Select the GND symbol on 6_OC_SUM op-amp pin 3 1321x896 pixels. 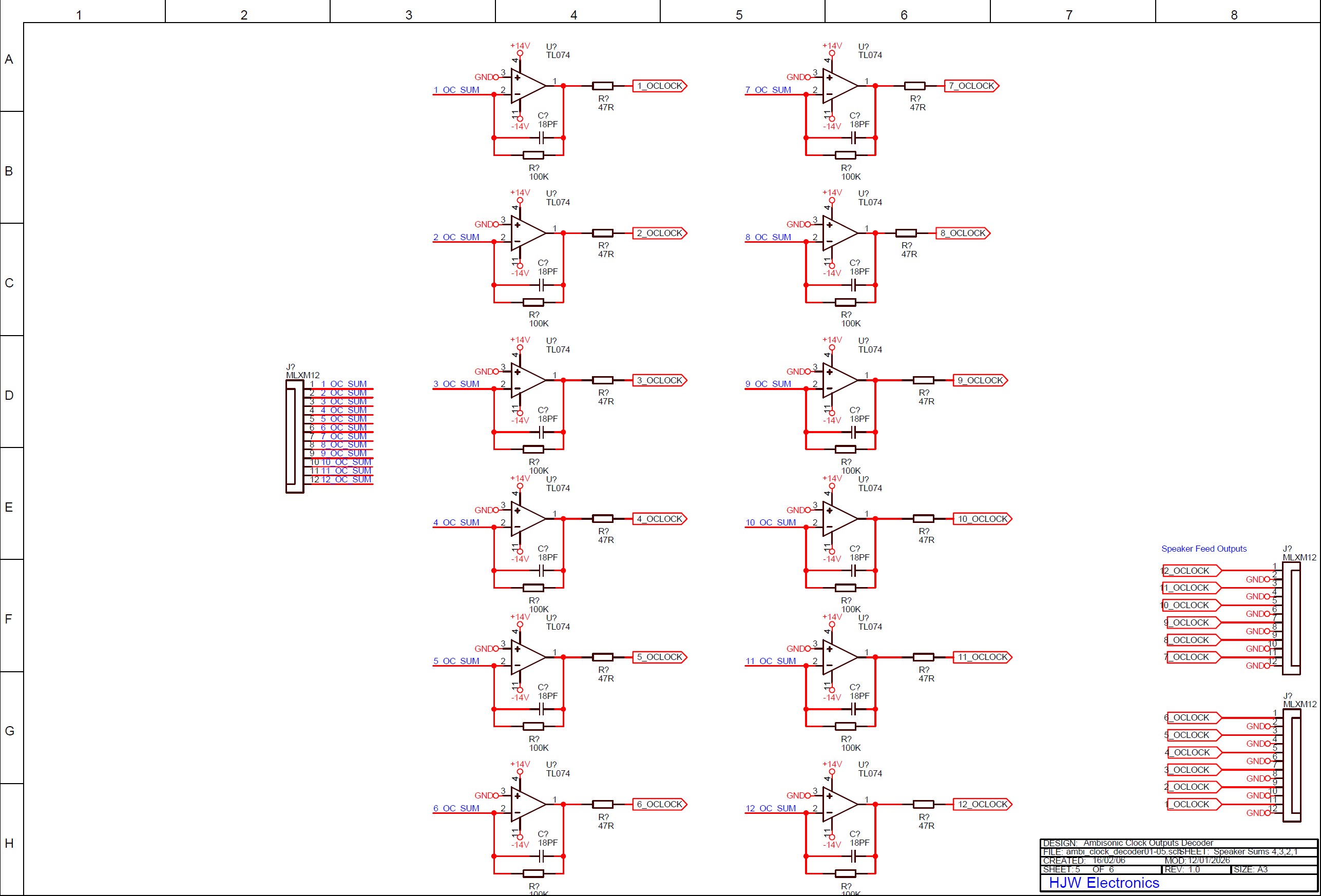tap(487, 795)
